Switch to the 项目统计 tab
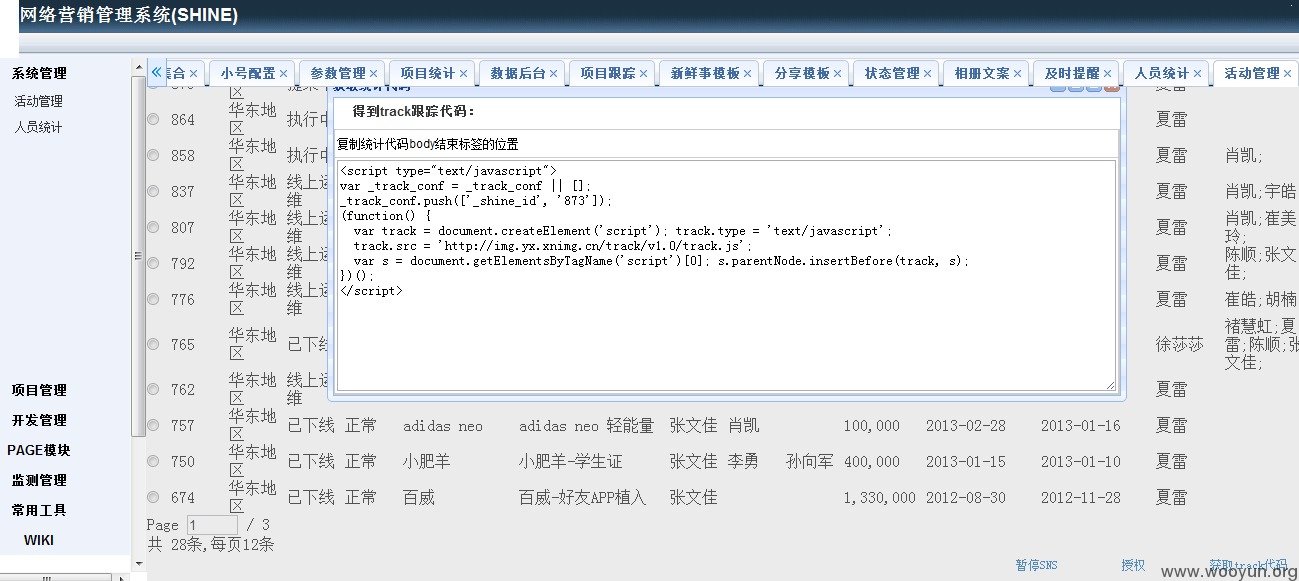 click(427, 73)
